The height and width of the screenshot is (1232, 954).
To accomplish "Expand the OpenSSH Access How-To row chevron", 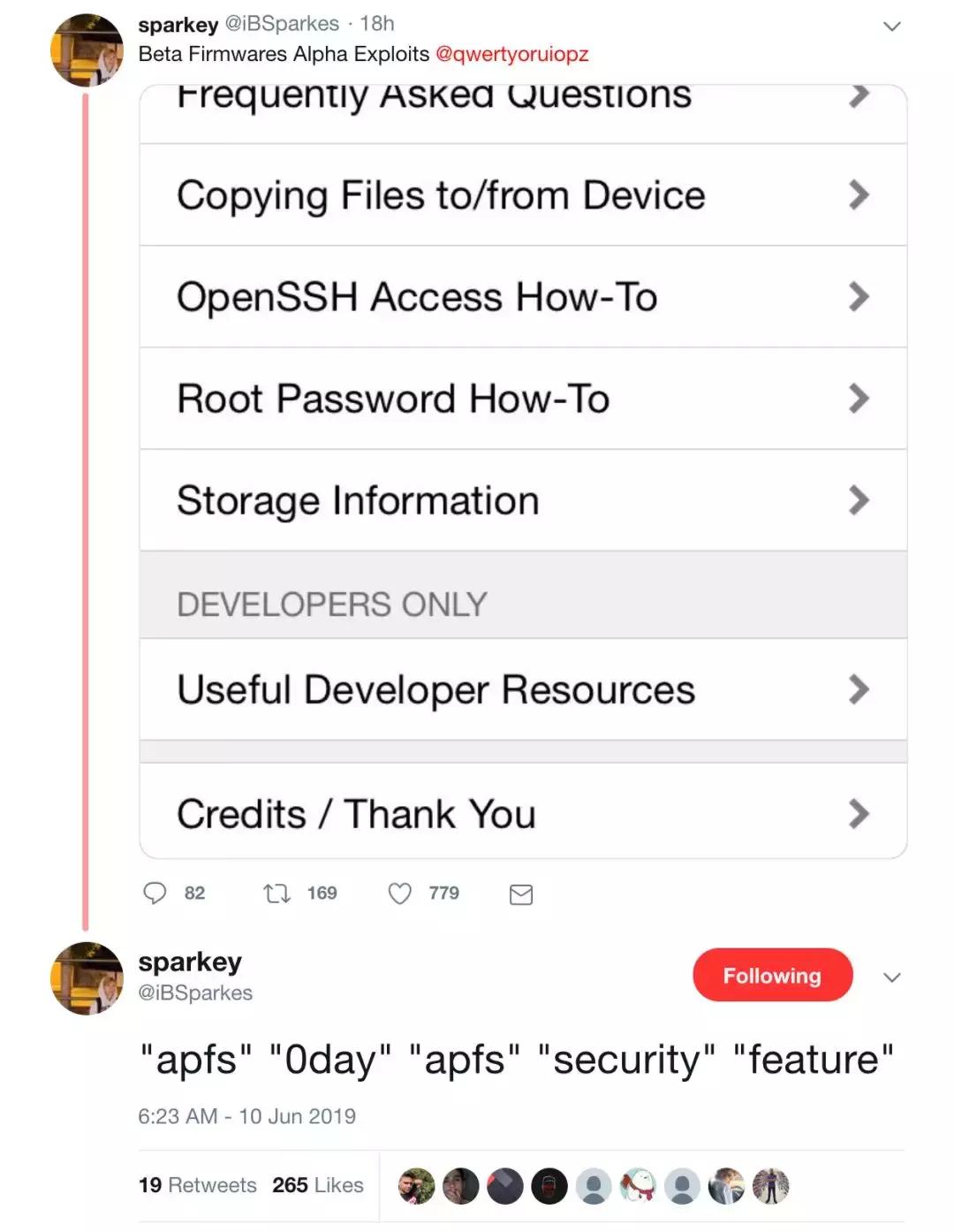I will 859,296.
